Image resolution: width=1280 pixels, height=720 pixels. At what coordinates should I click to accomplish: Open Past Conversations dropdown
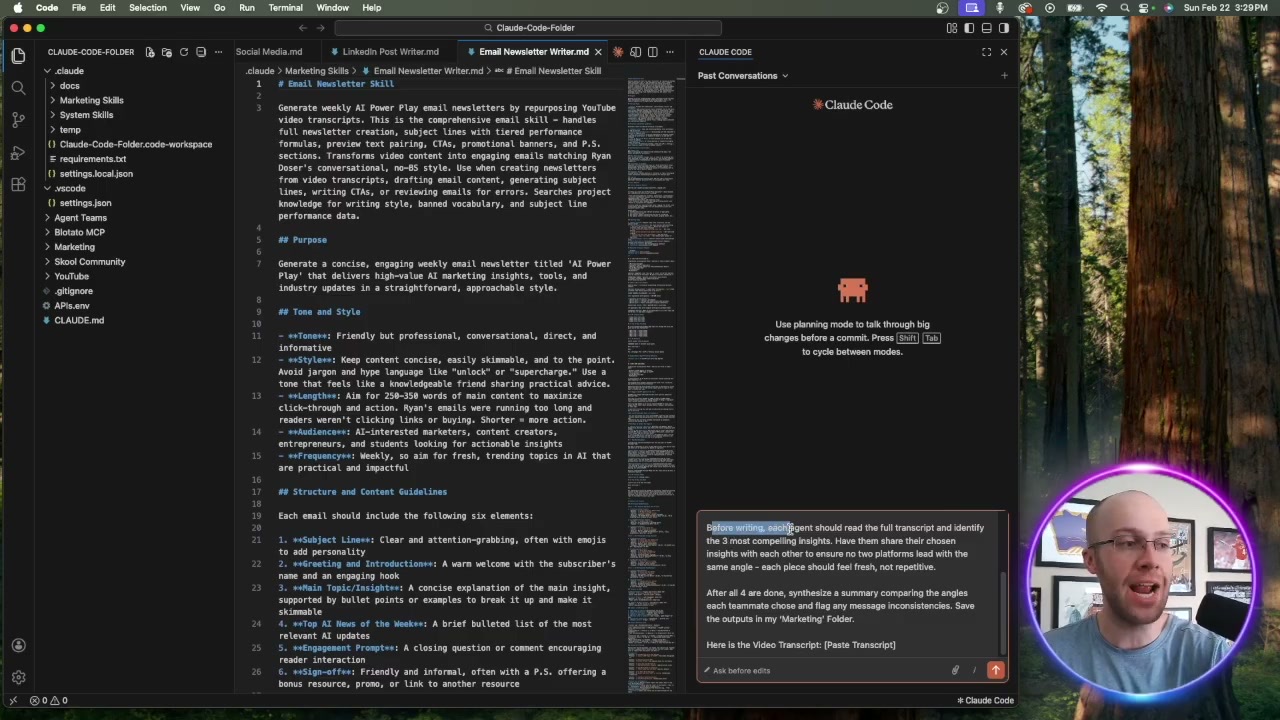[x=743, y=76]
